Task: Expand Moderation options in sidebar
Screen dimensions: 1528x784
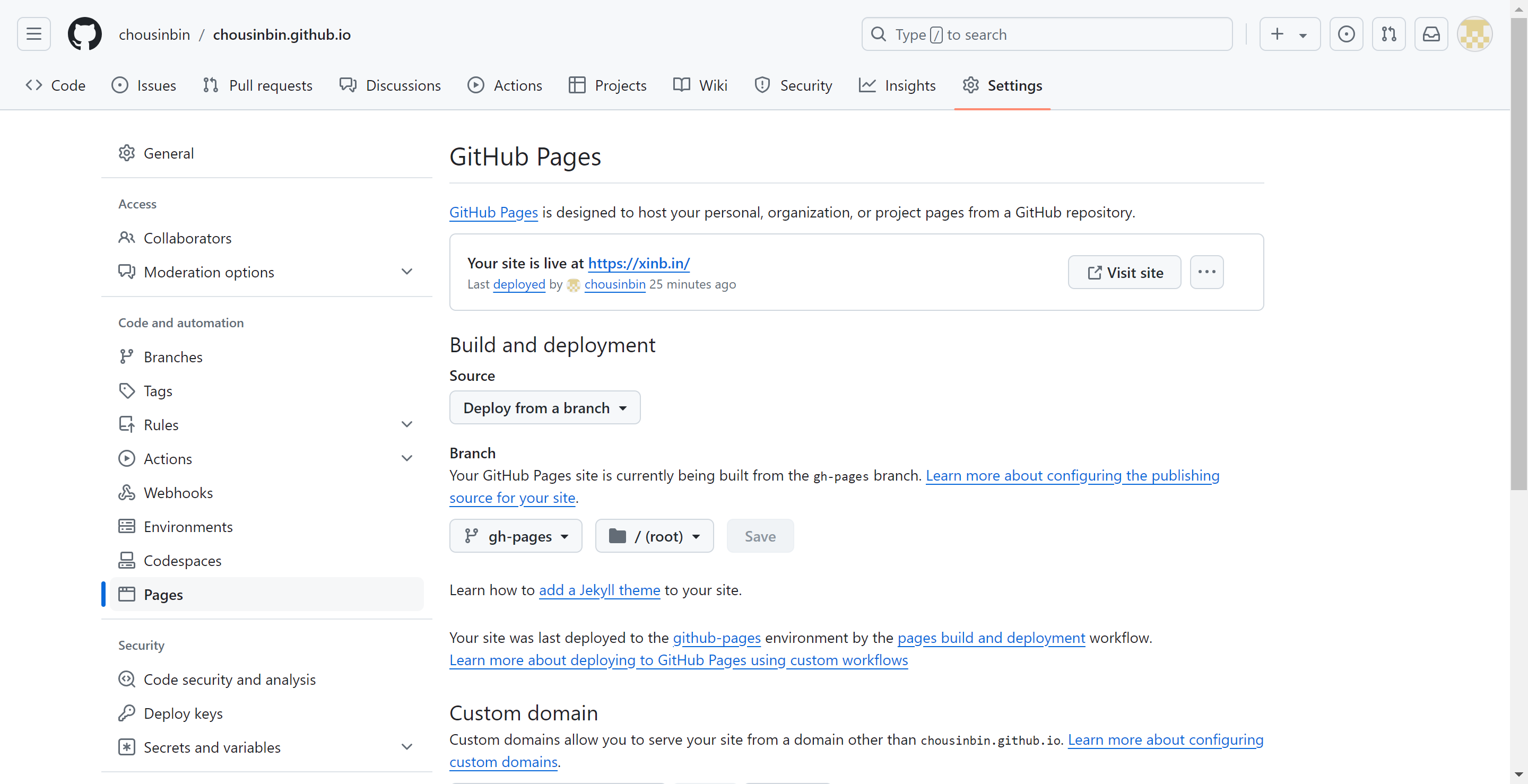Action: (406, 272)
